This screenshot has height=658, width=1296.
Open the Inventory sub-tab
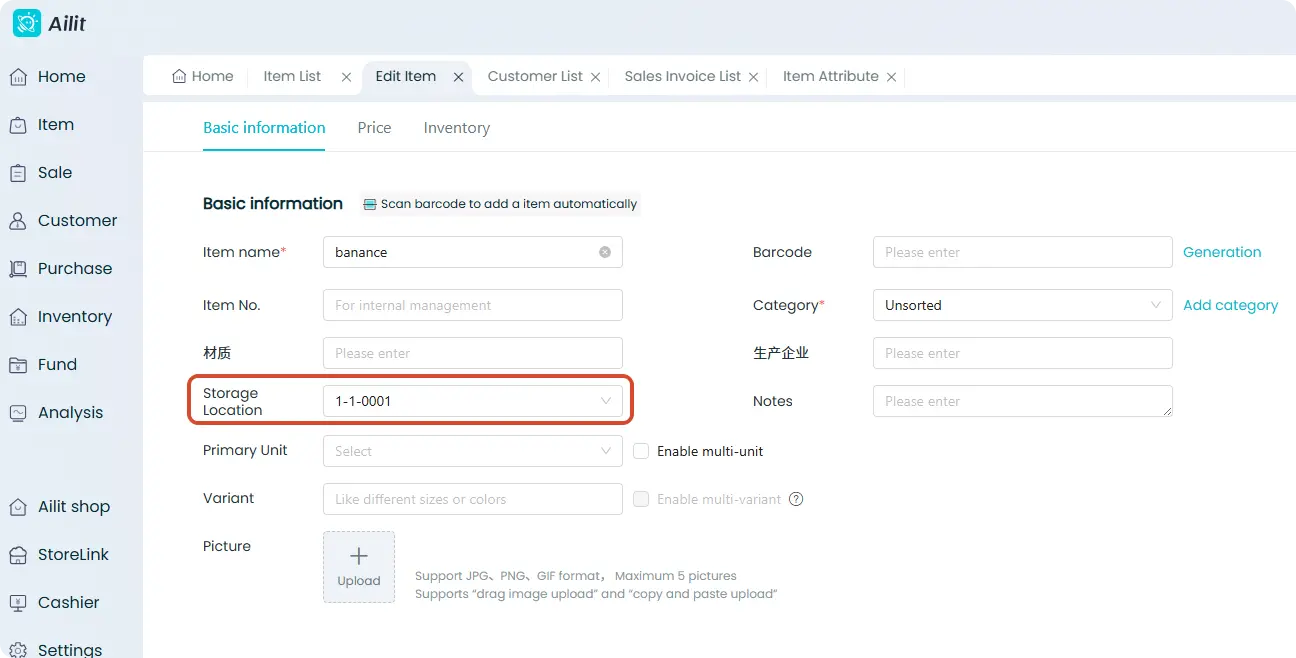point(456,128)
